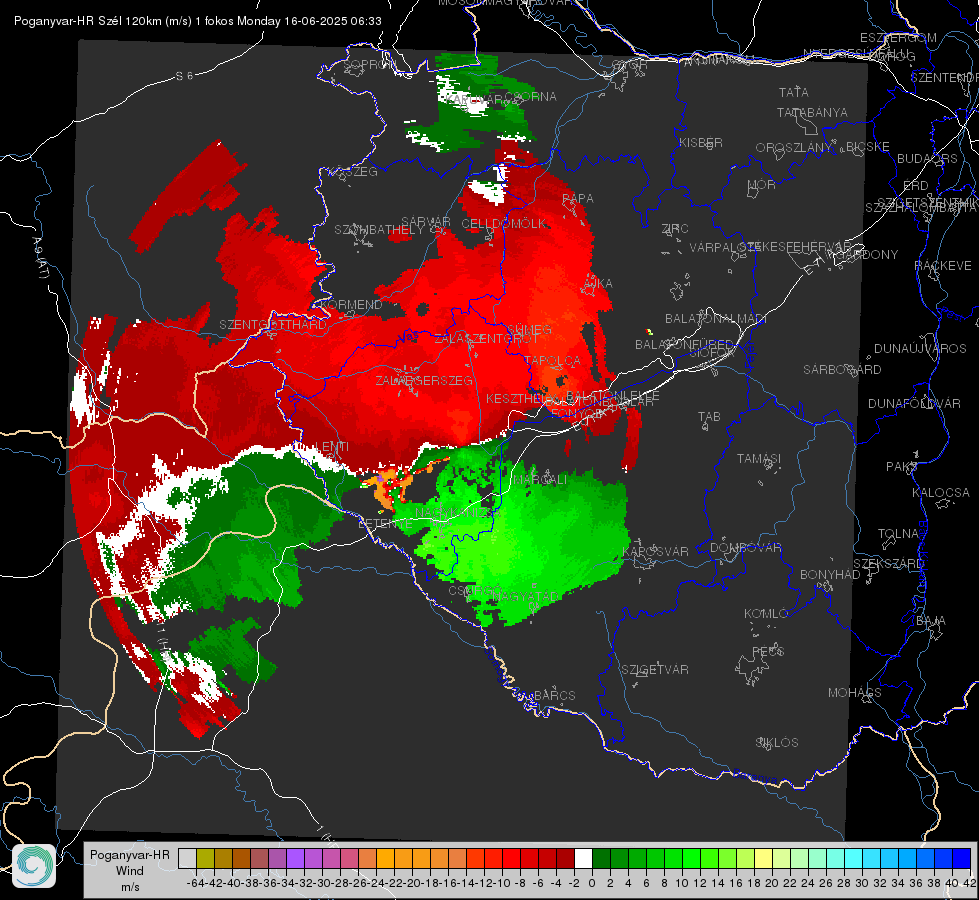Click the OROSZLANY city label
Viewport: 979px width, 900px height.
[x=794, y=147]
